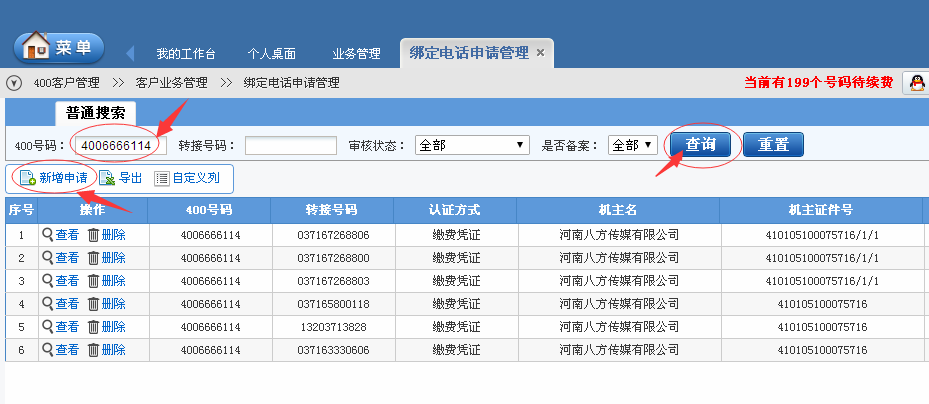This screenshot has height=404, width=929.
Task: Delete row 3 record via 删除
Action: coord(106,281)
